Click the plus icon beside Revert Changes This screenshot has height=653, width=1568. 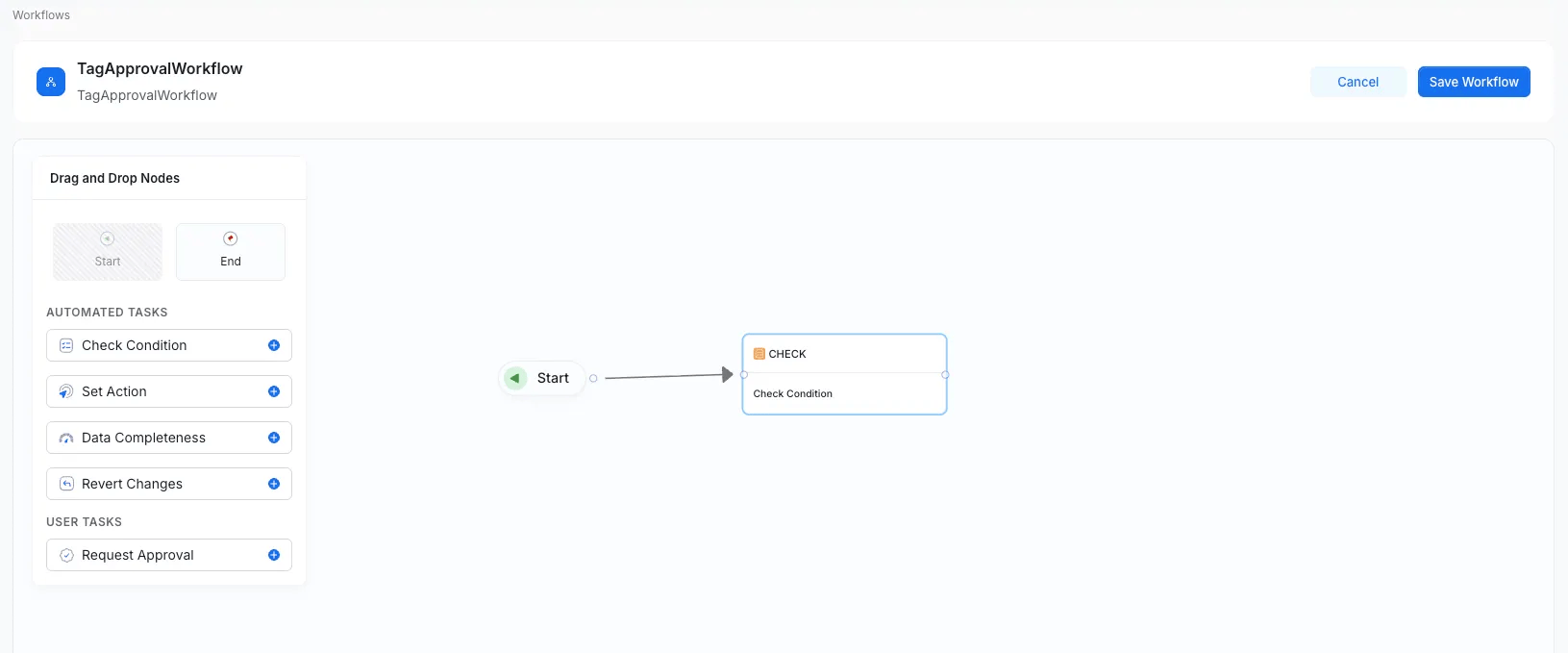pos(275,484)
